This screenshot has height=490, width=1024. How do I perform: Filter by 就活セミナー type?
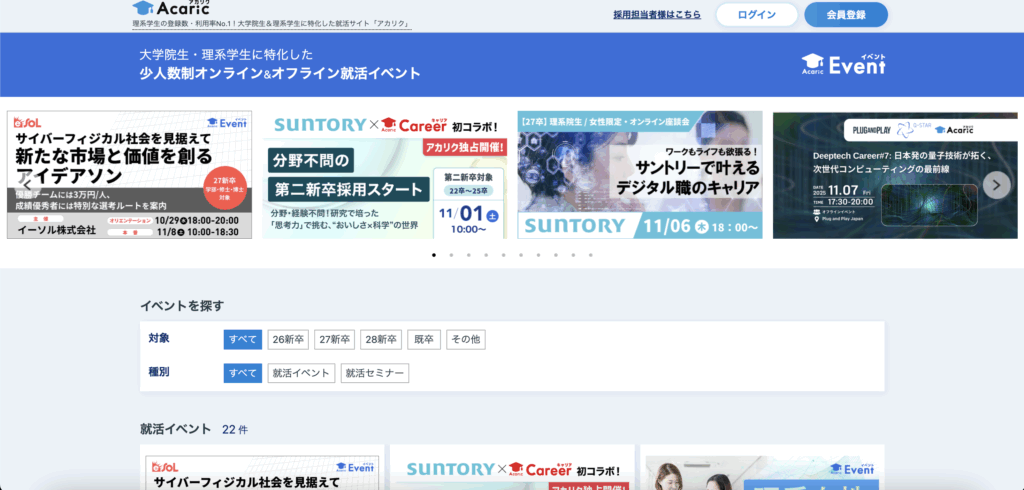[x=375, y=373]
